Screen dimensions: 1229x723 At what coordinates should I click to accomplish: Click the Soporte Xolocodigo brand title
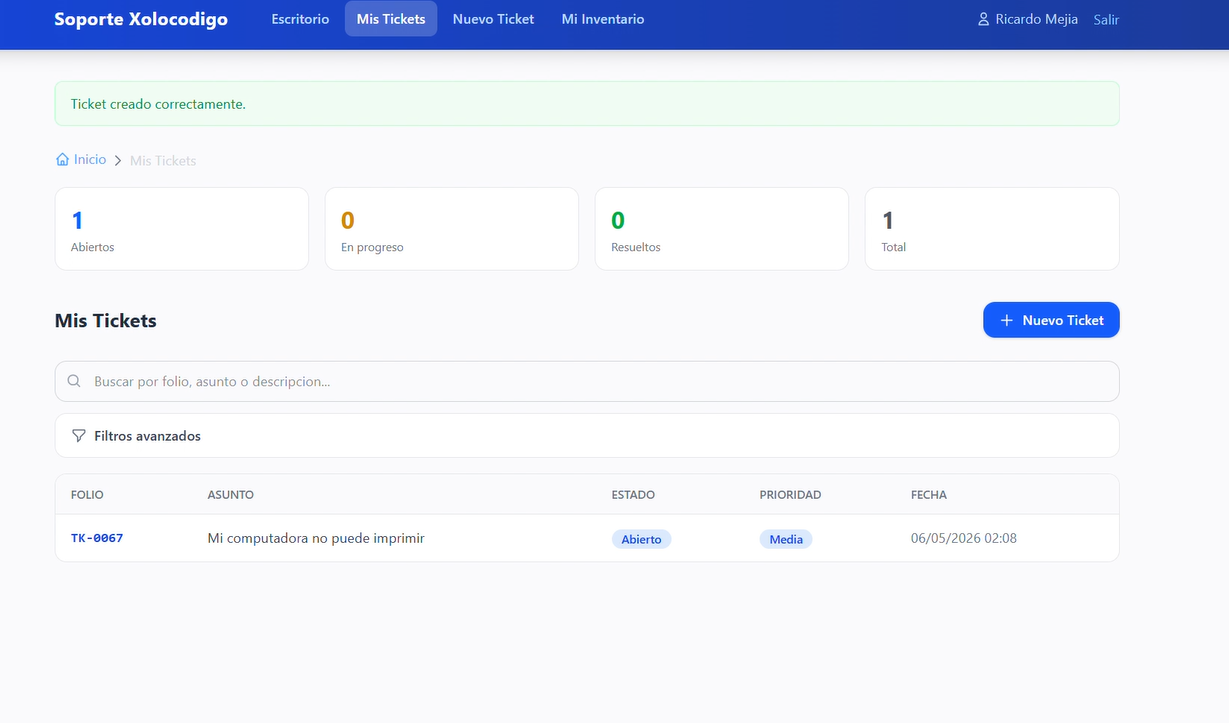tap(141, 19)
